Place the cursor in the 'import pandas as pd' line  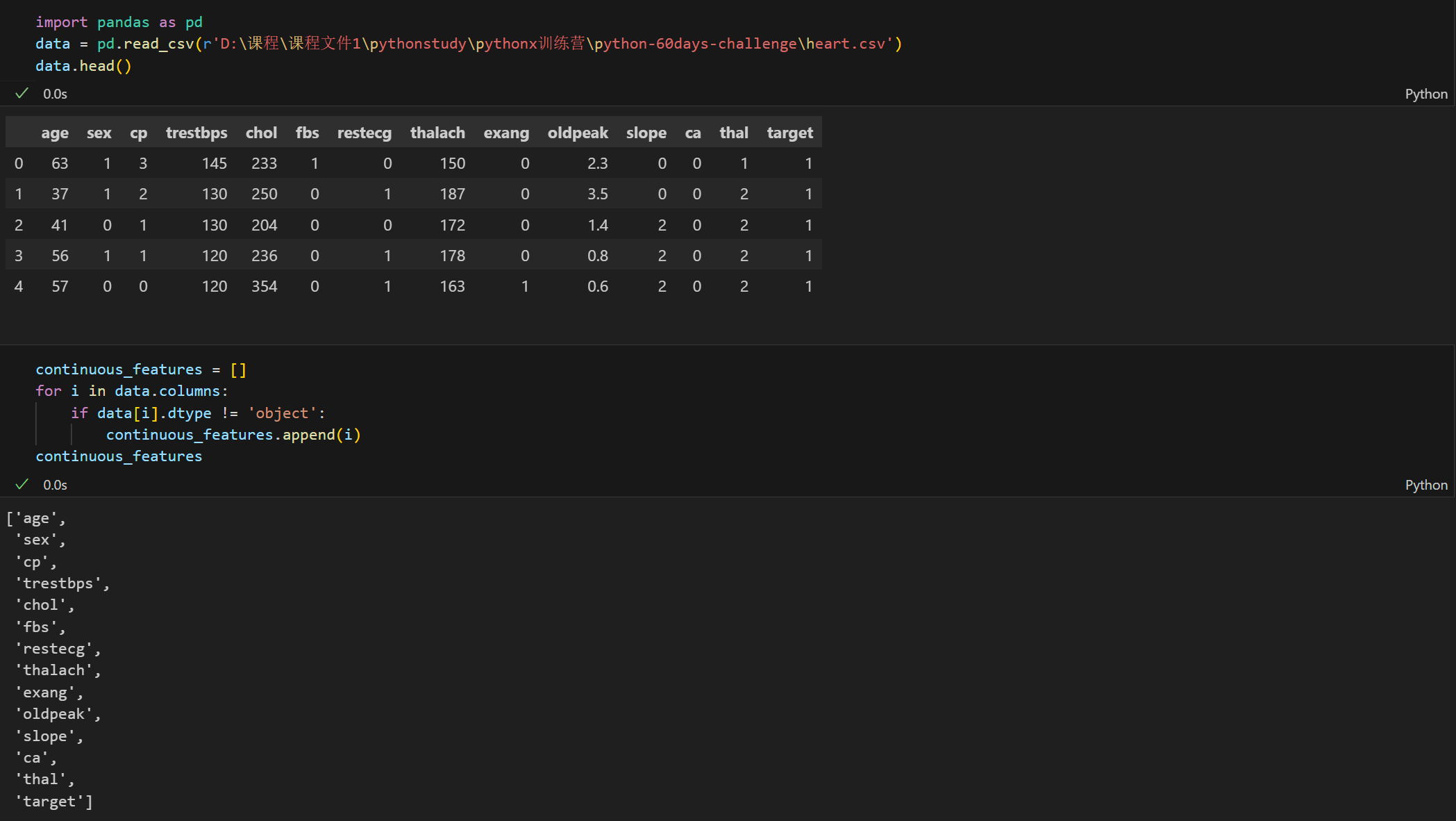(119, 22)
